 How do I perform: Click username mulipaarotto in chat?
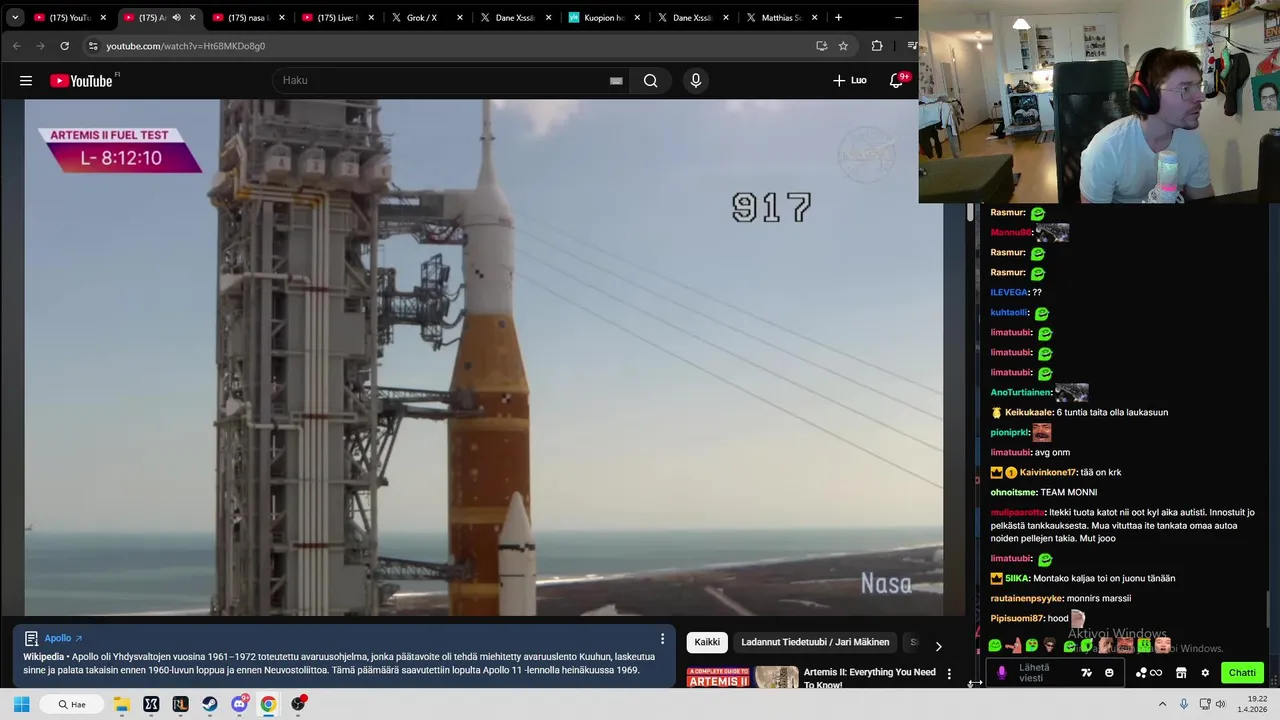pos(1017,512)
